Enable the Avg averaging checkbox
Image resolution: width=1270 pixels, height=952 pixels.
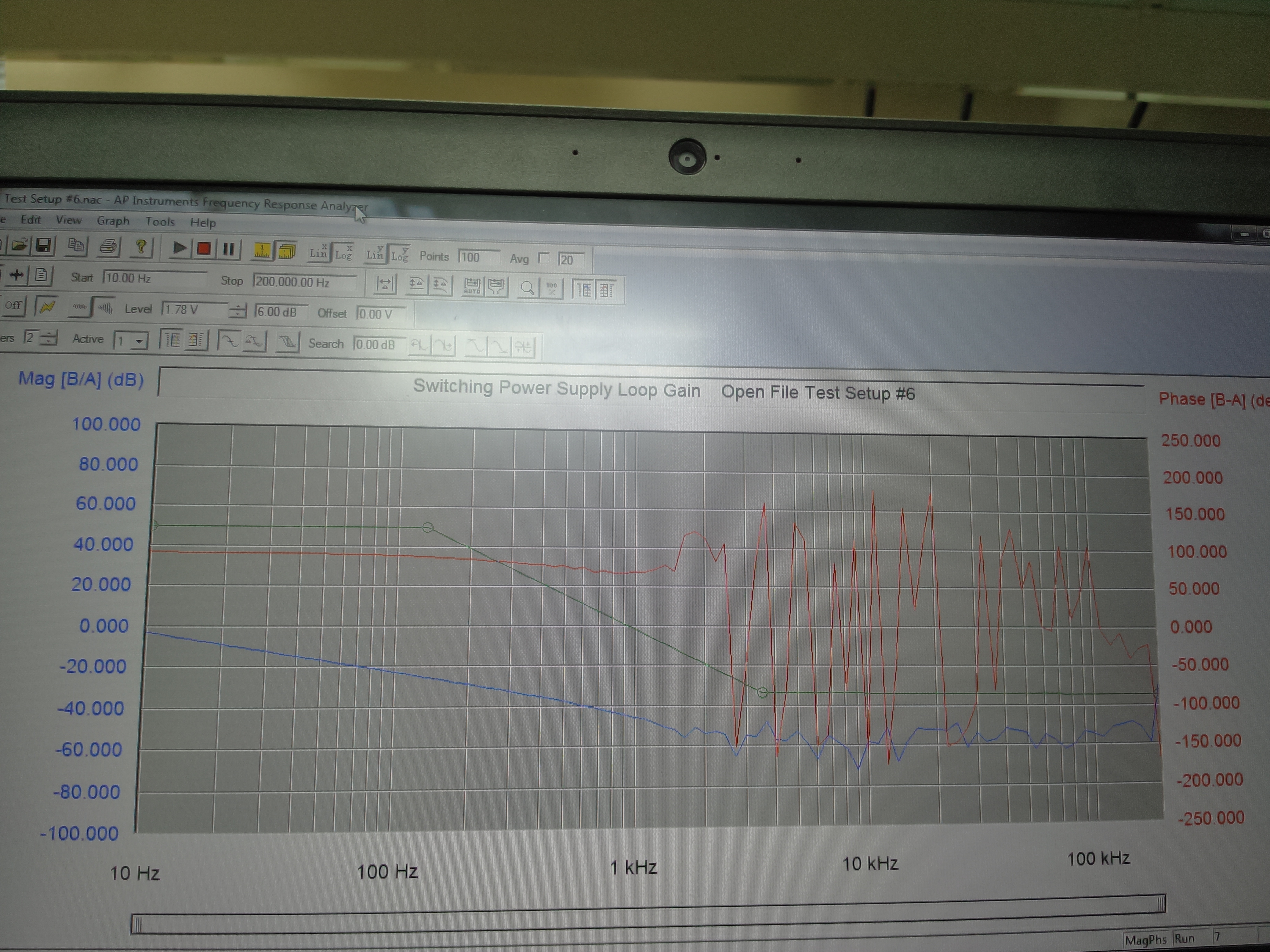(x=543, y=258)
